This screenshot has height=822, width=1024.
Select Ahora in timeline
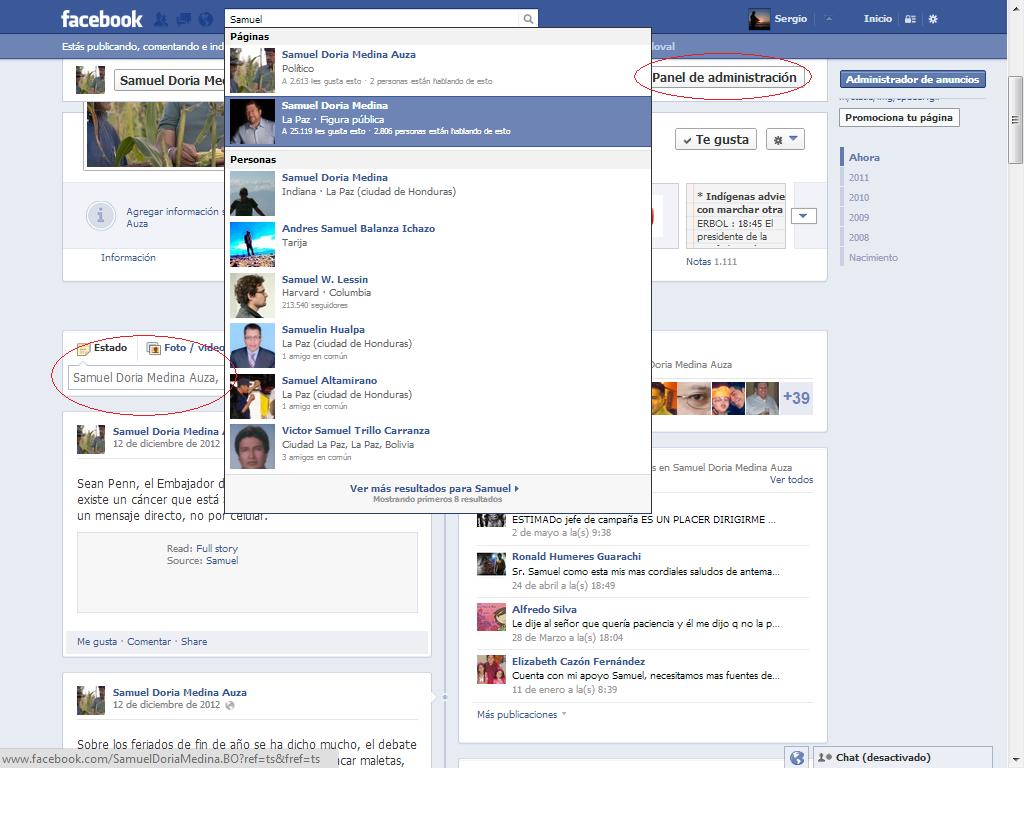pos(863,157)
